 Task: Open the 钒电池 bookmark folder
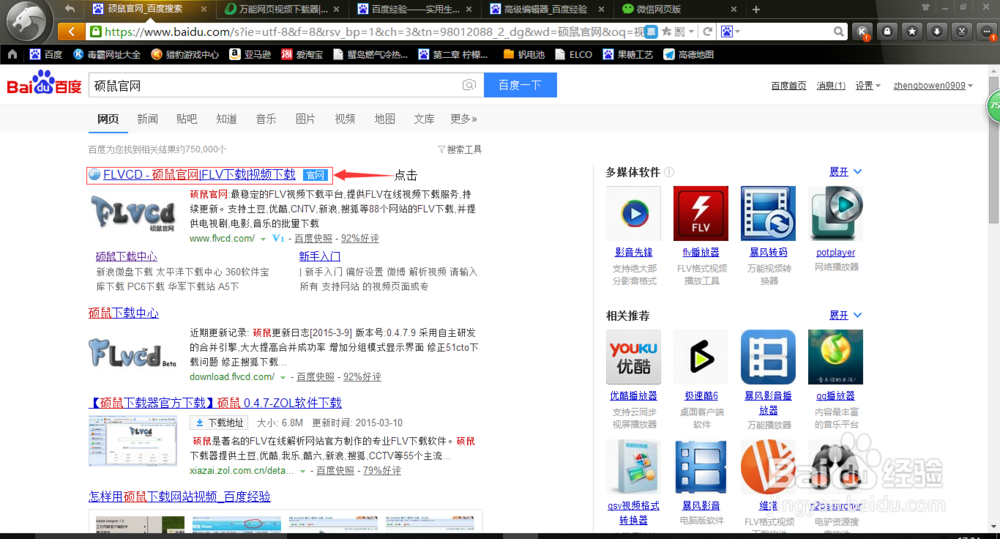click(x=524, y=54)
